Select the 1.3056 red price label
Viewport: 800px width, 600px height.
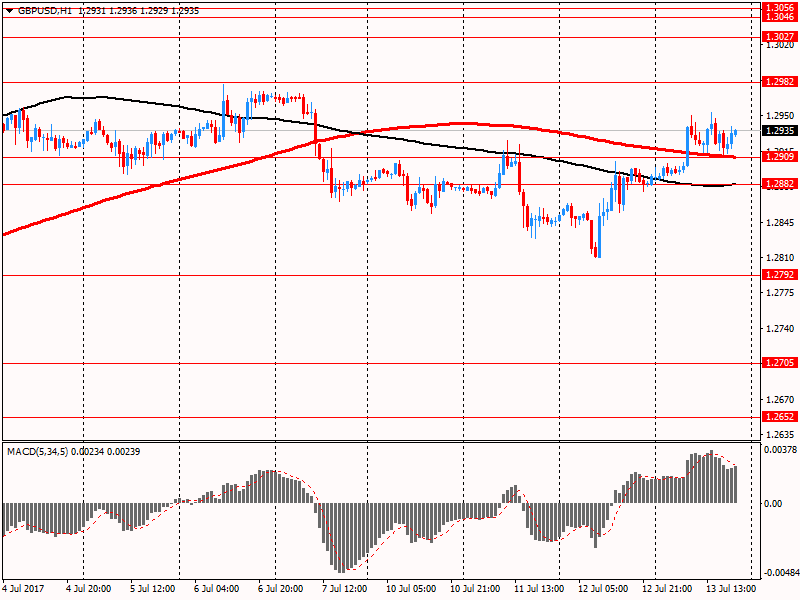[x=780, y=7]
